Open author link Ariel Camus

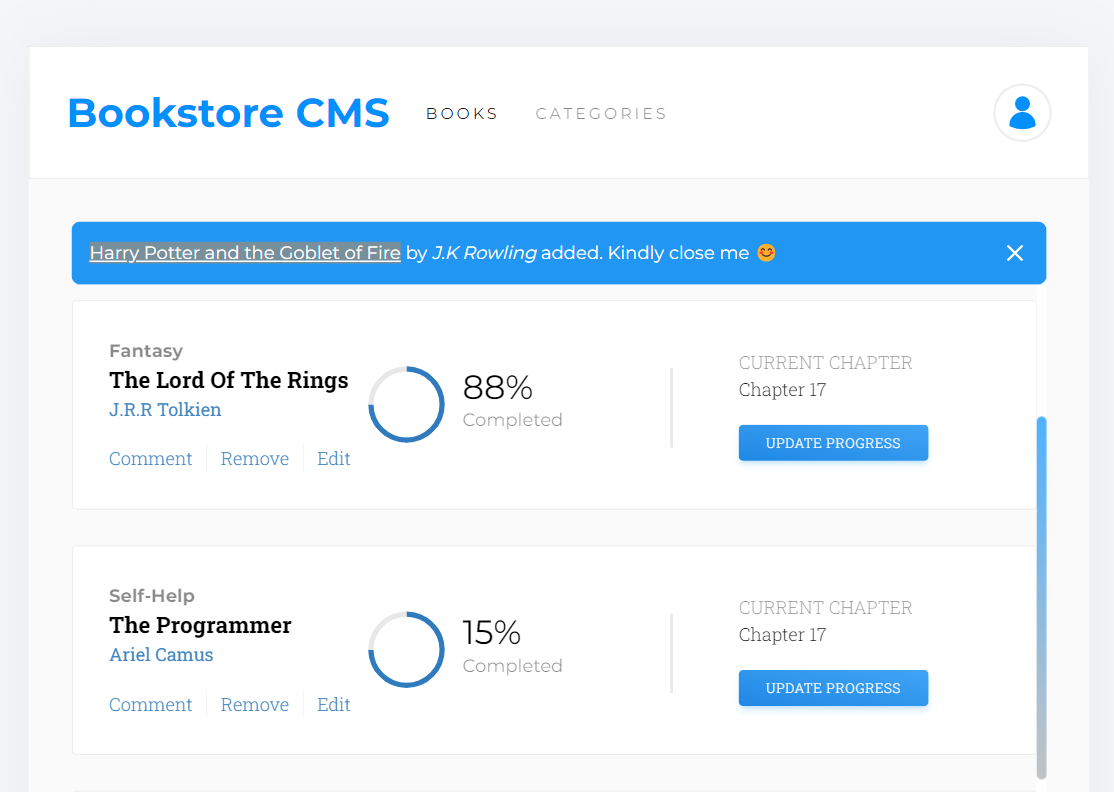pos(161,654)
